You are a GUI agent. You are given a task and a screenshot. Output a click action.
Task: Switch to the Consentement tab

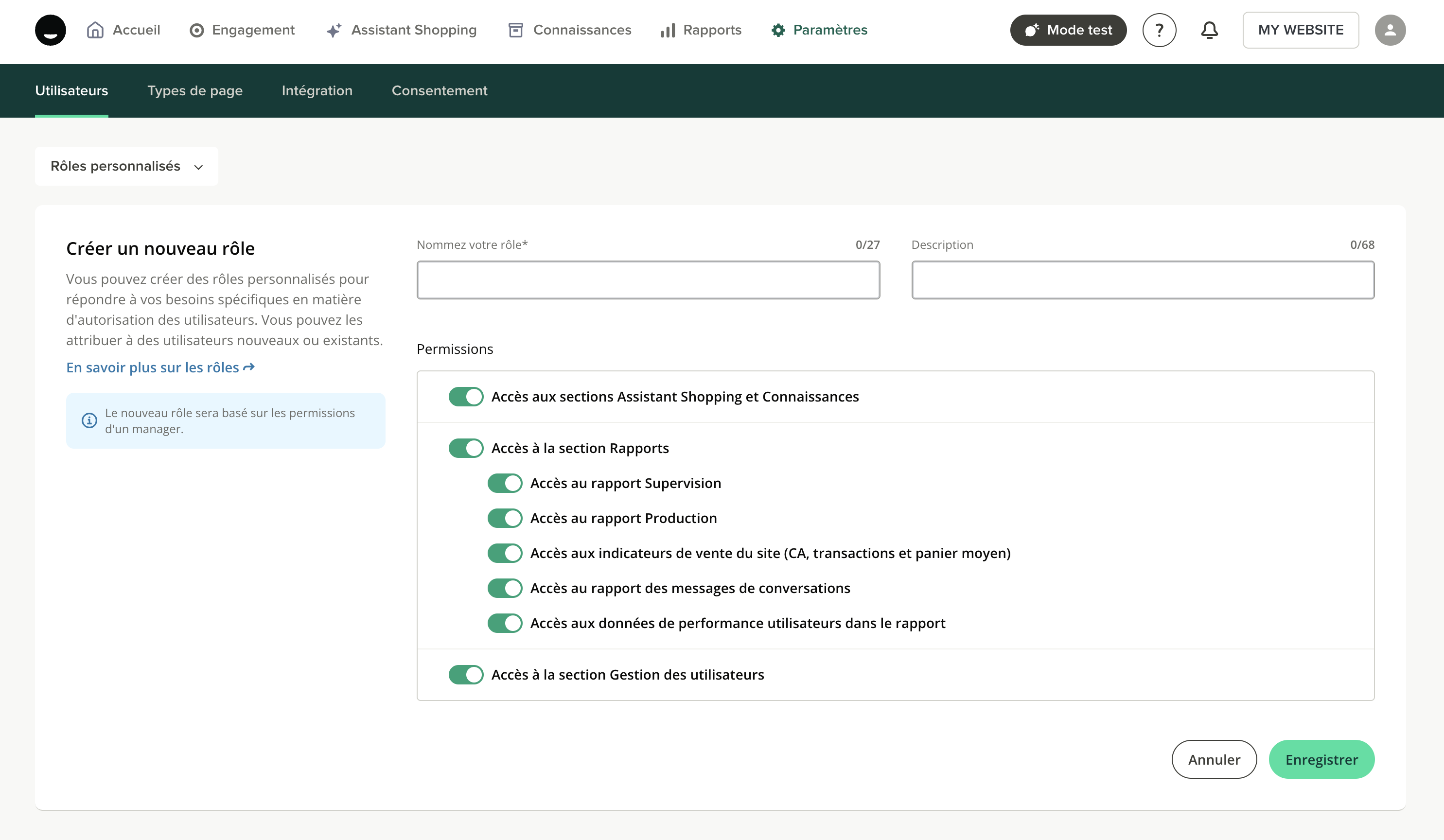tap(440, 90)
